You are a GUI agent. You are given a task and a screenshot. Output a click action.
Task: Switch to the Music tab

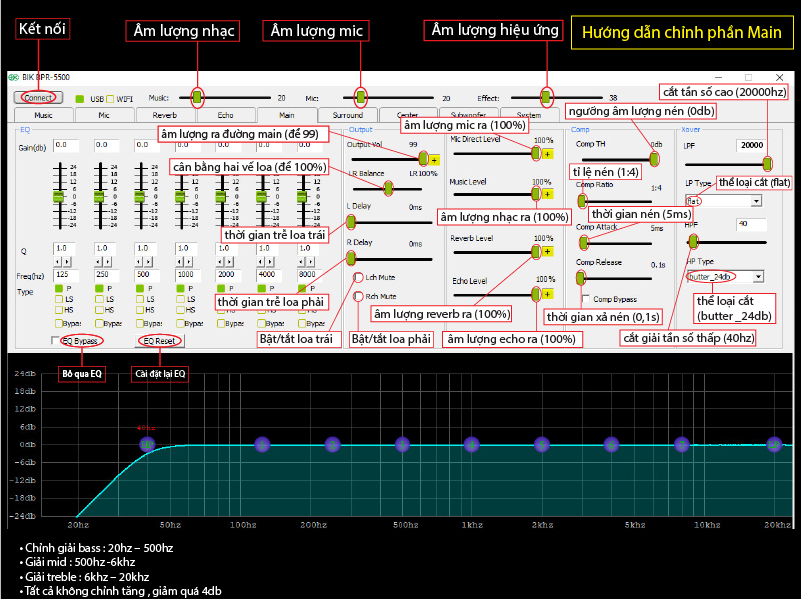43,115
